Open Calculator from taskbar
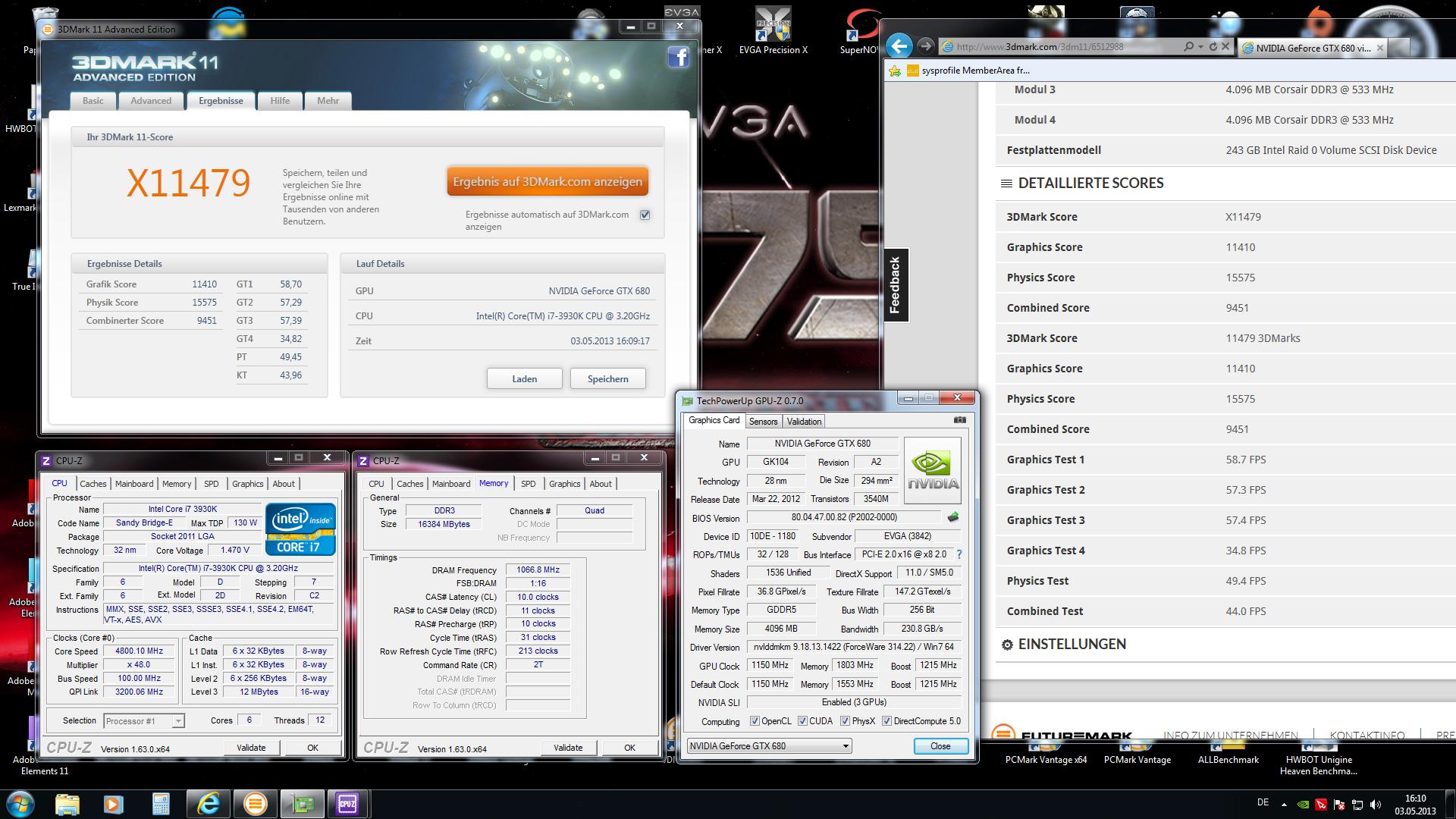The width and height of the screenshot is (1456, 819). [x=160, y=804]
